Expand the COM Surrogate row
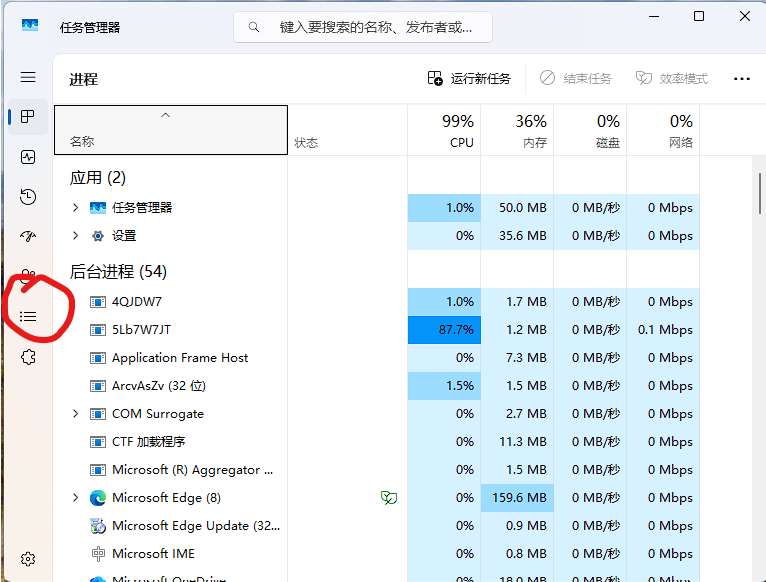 pos(75,413)
